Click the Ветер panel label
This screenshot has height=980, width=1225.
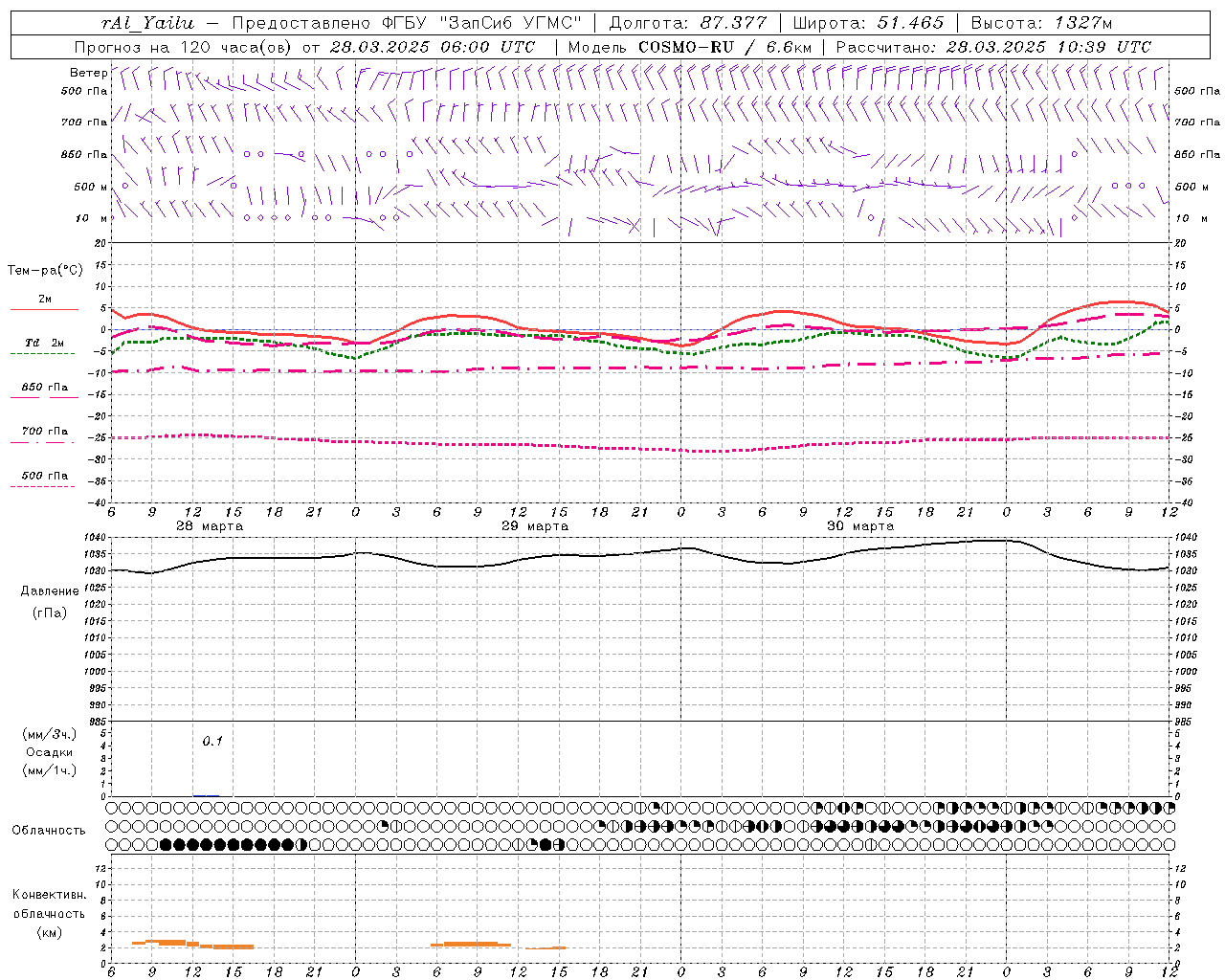(x=88, y=73)
